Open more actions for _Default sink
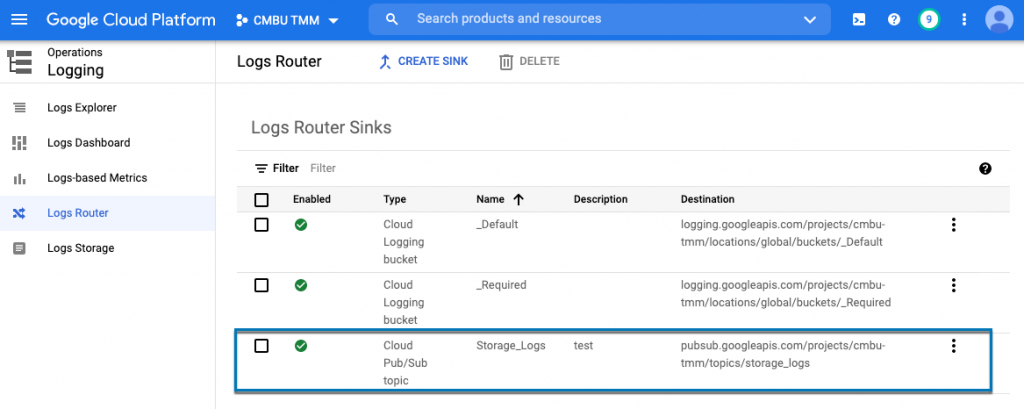 pos(953,225)
